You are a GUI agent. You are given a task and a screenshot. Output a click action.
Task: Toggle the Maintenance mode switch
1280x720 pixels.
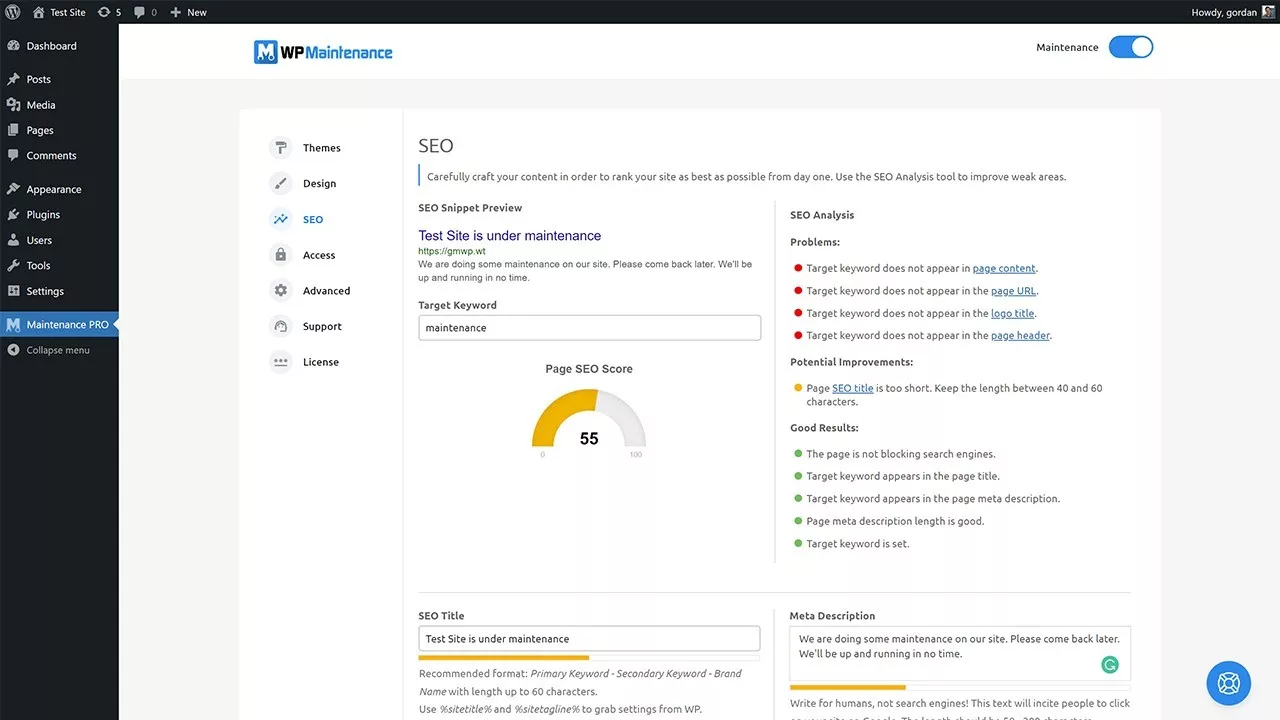coord(1130,47)
